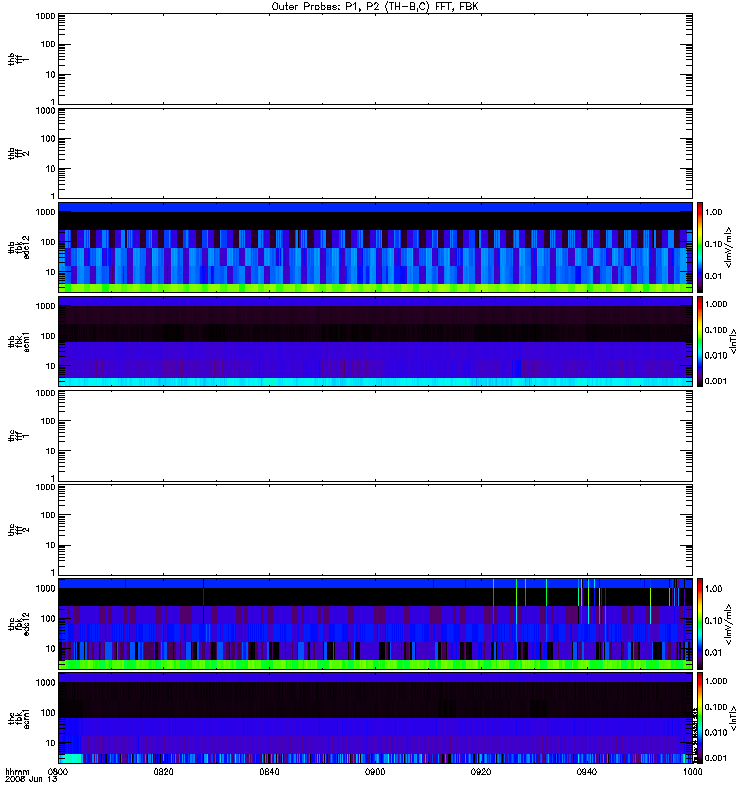
Task: Click the thc edc12 color bar units label '<|mV/m|>'
Action: pyautogui.click(x=728, y=624)
